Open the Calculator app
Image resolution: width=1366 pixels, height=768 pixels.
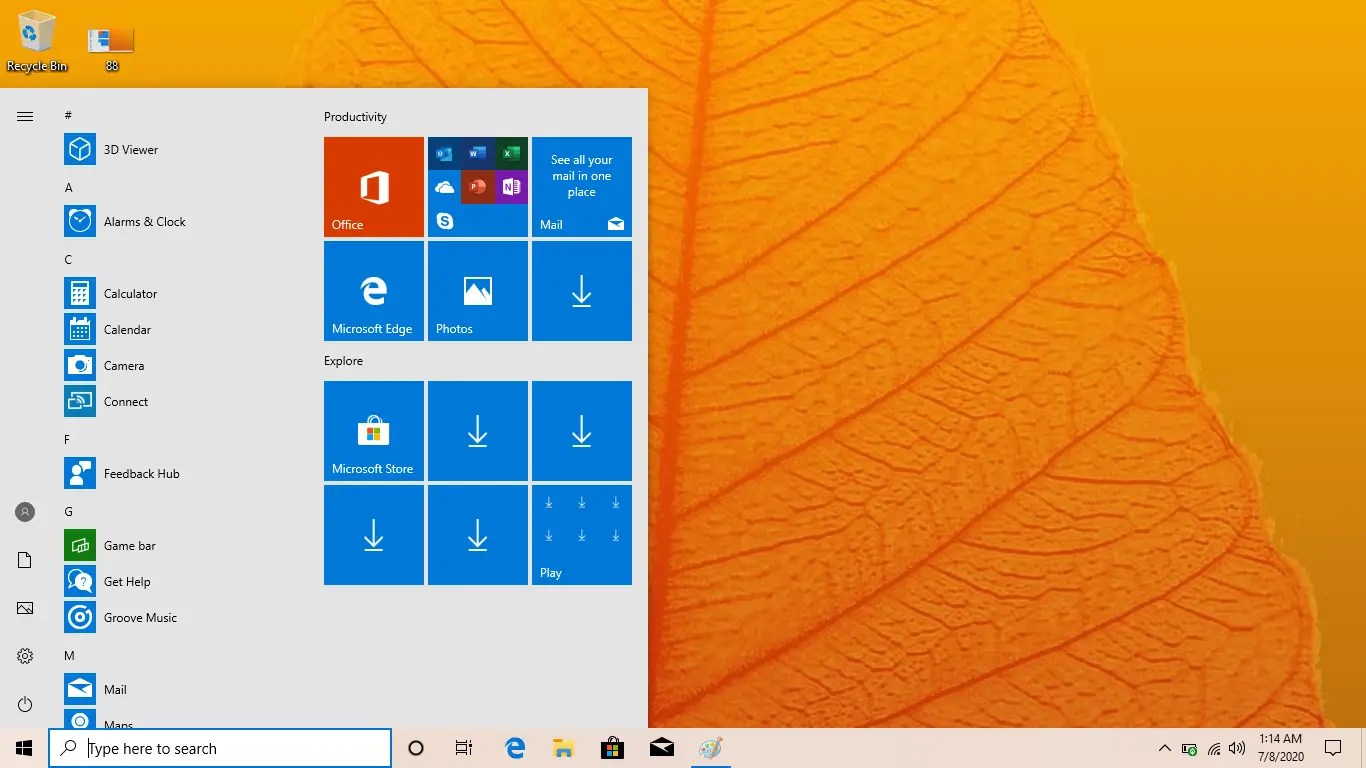(x=130, y=294)
